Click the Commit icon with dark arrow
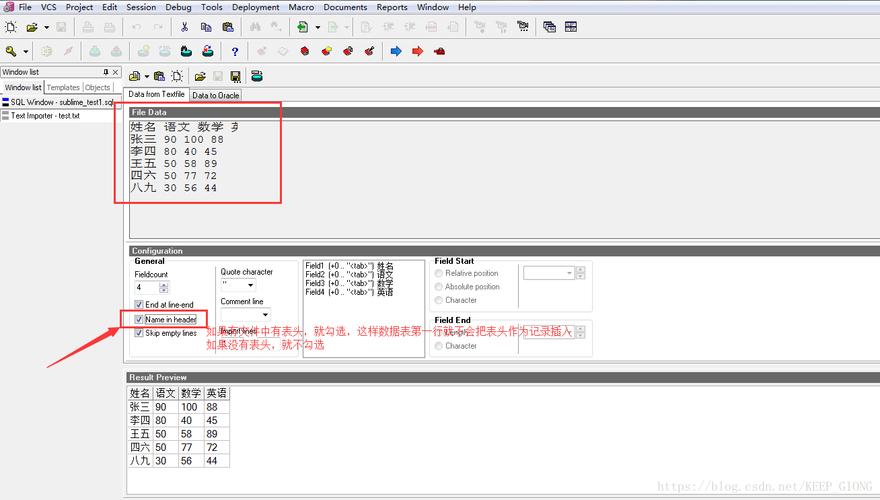880x500 pixels. click(186, 52)
